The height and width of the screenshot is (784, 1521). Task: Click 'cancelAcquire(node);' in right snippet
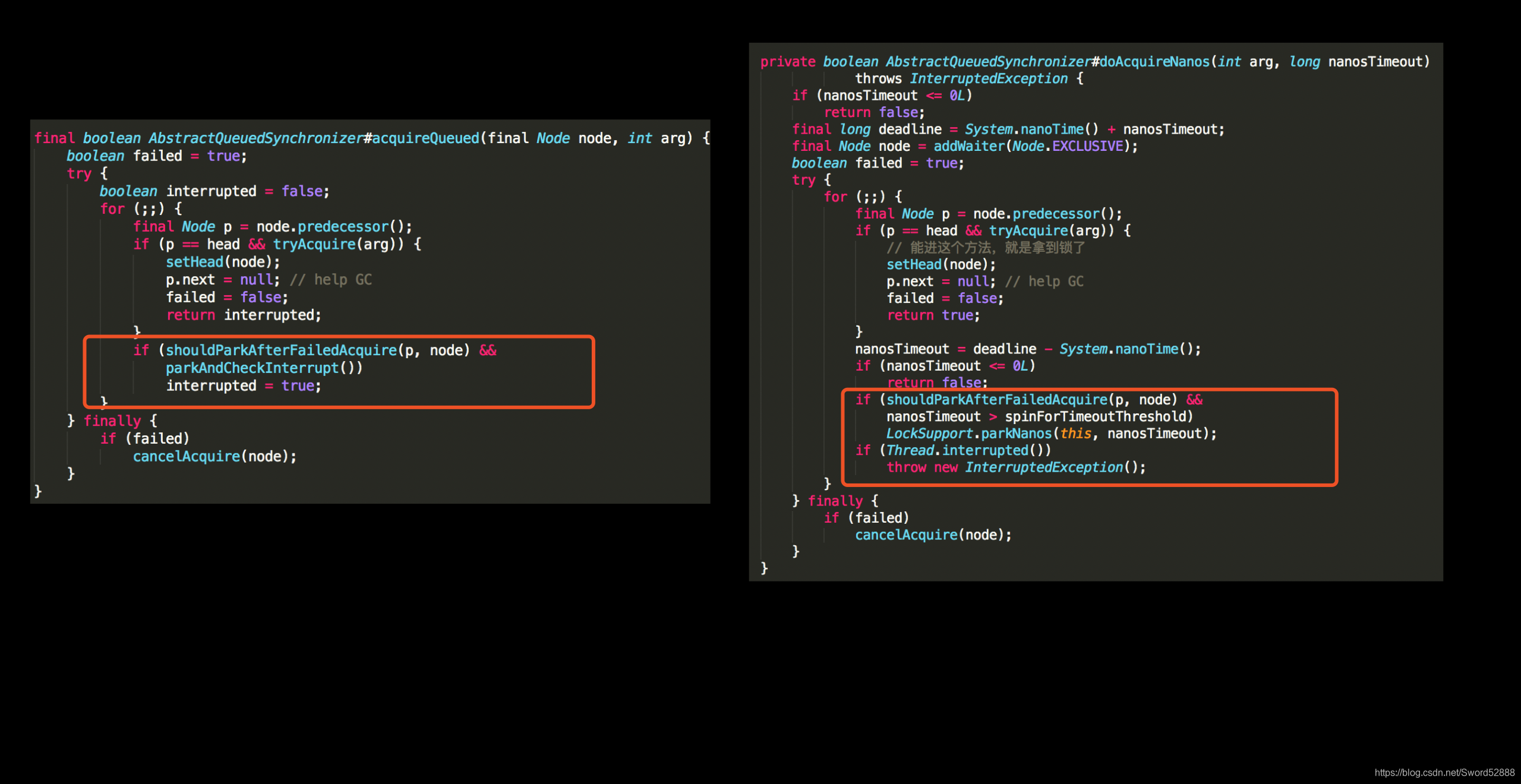point(933,535)
